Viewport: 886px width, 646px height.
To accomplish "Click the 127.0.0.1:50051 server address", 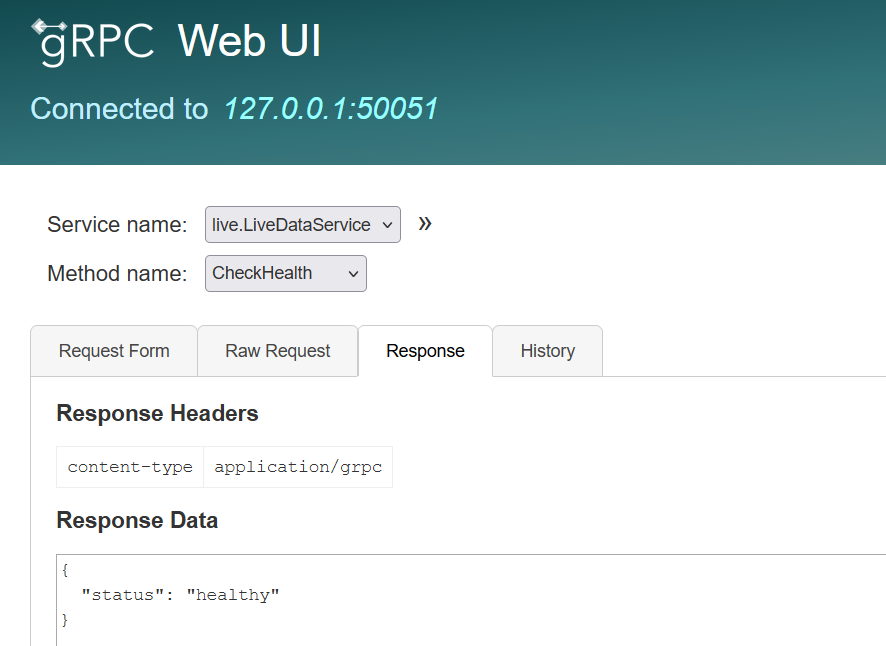I will (331, 109).
